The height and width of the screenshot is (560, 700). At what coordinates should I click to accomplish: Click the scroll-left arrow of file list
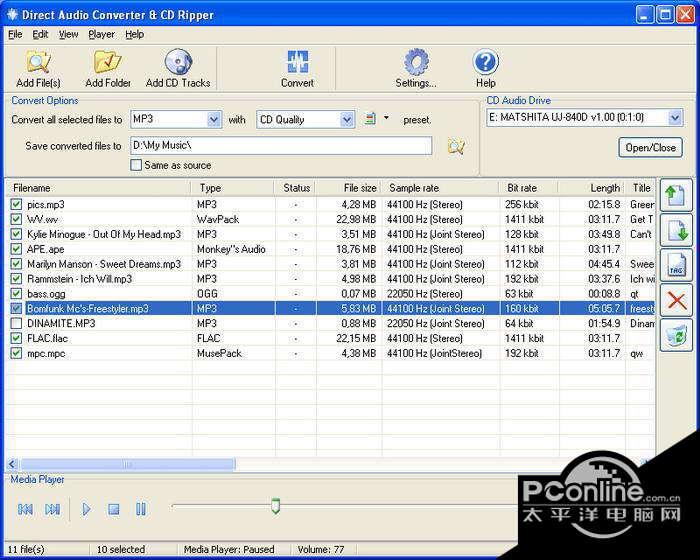(x=12, y=464)
